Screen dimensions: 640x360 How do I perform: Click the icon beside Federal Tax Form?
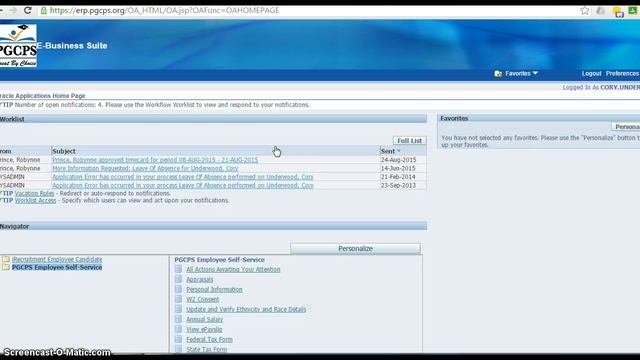pyautogui.click(x=178, y=339)
